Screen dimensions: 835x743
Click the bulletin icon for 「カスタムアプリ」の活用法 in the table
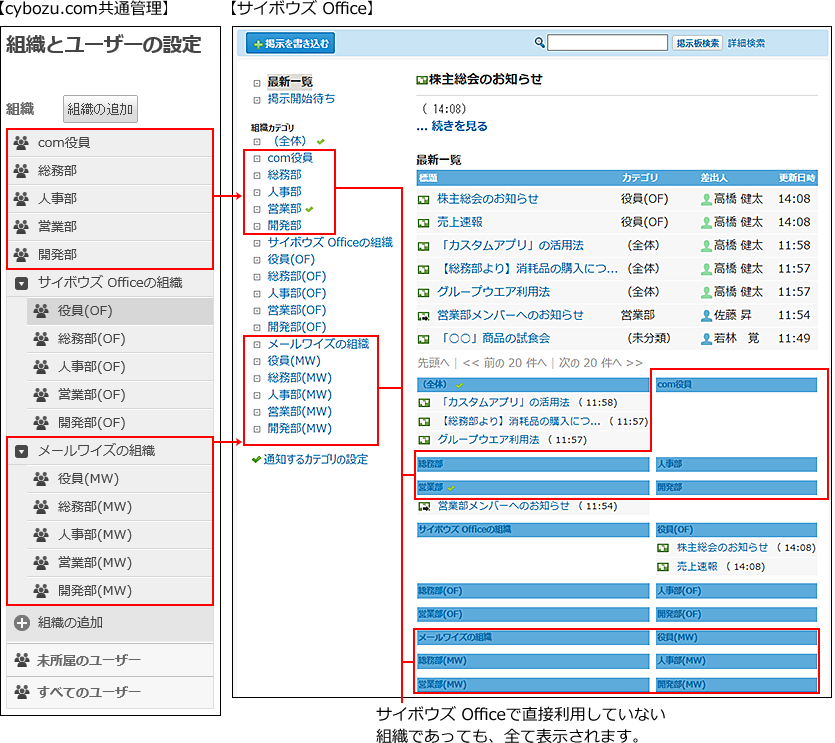(423, 247)
